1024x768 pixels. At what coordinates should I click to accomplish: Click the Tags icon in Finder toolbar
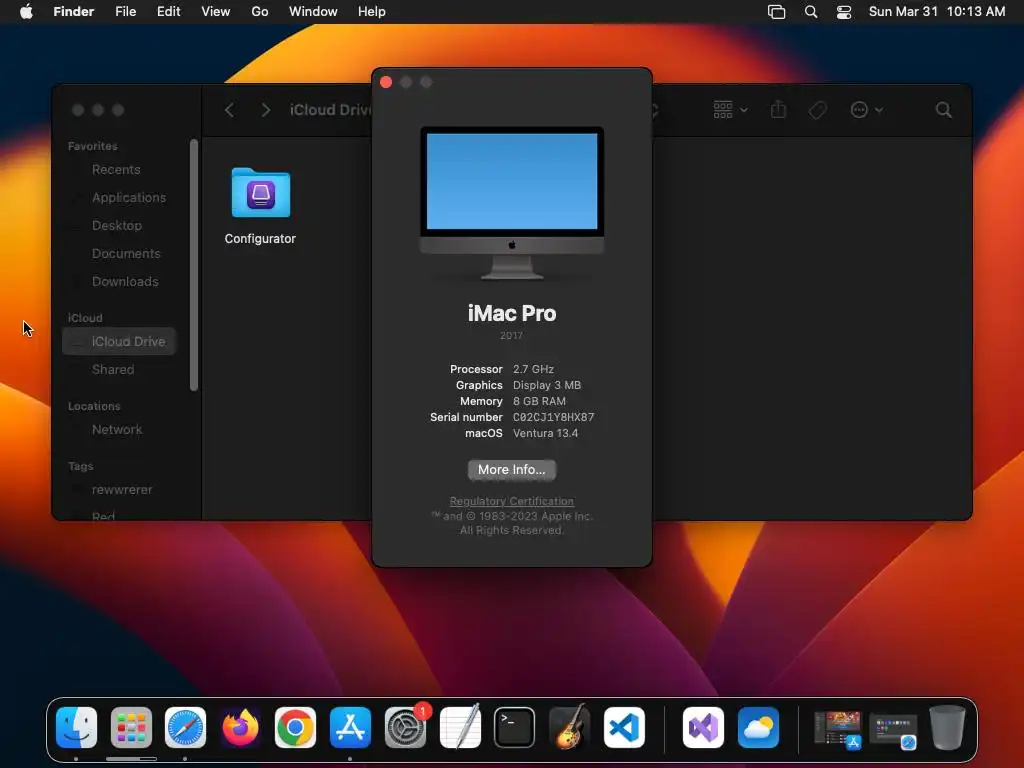click(817, 110)
